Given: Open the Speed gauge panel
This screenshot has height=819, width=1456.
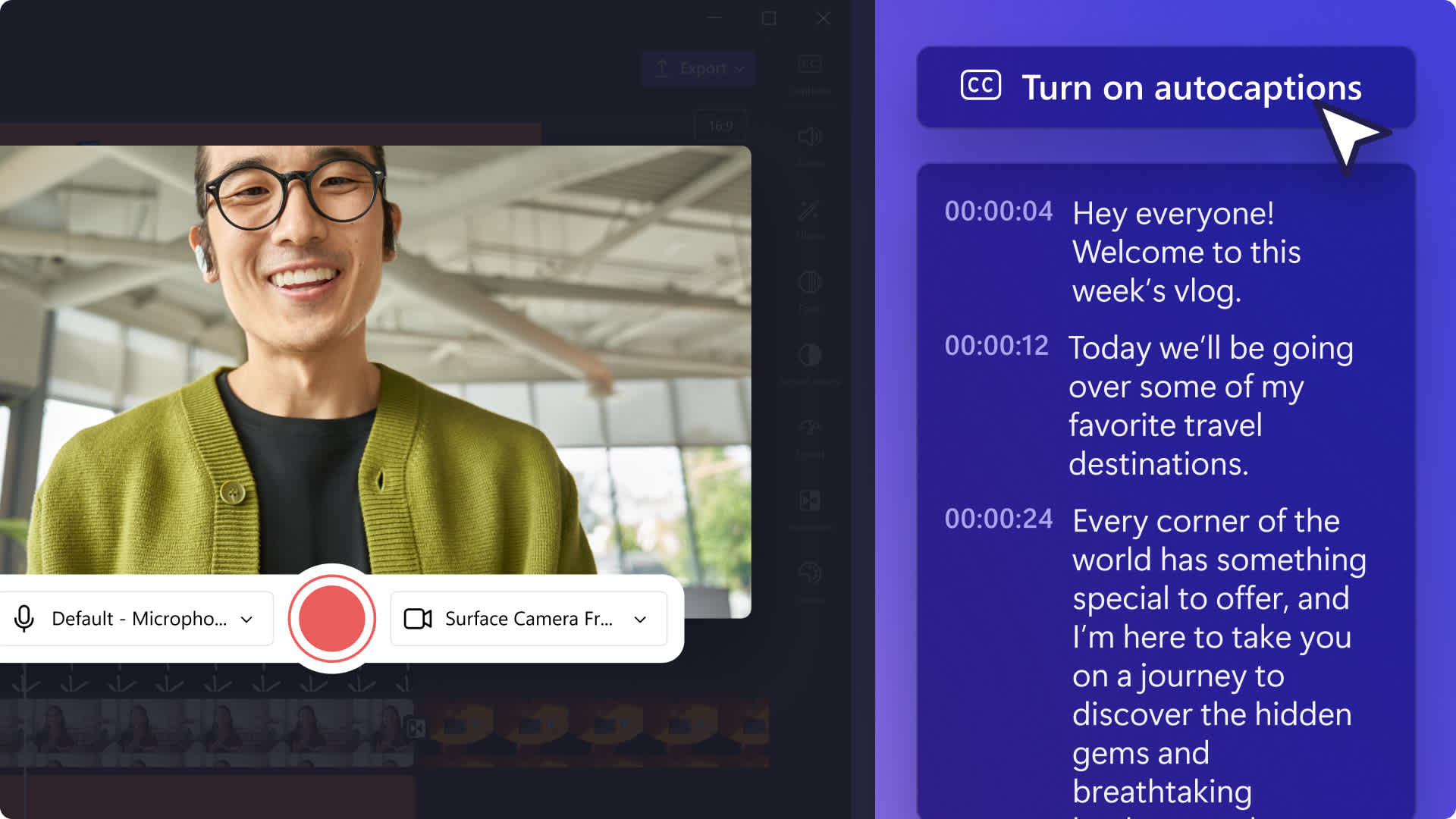Looking at the screenshot, I should click(x=809, y=428).
